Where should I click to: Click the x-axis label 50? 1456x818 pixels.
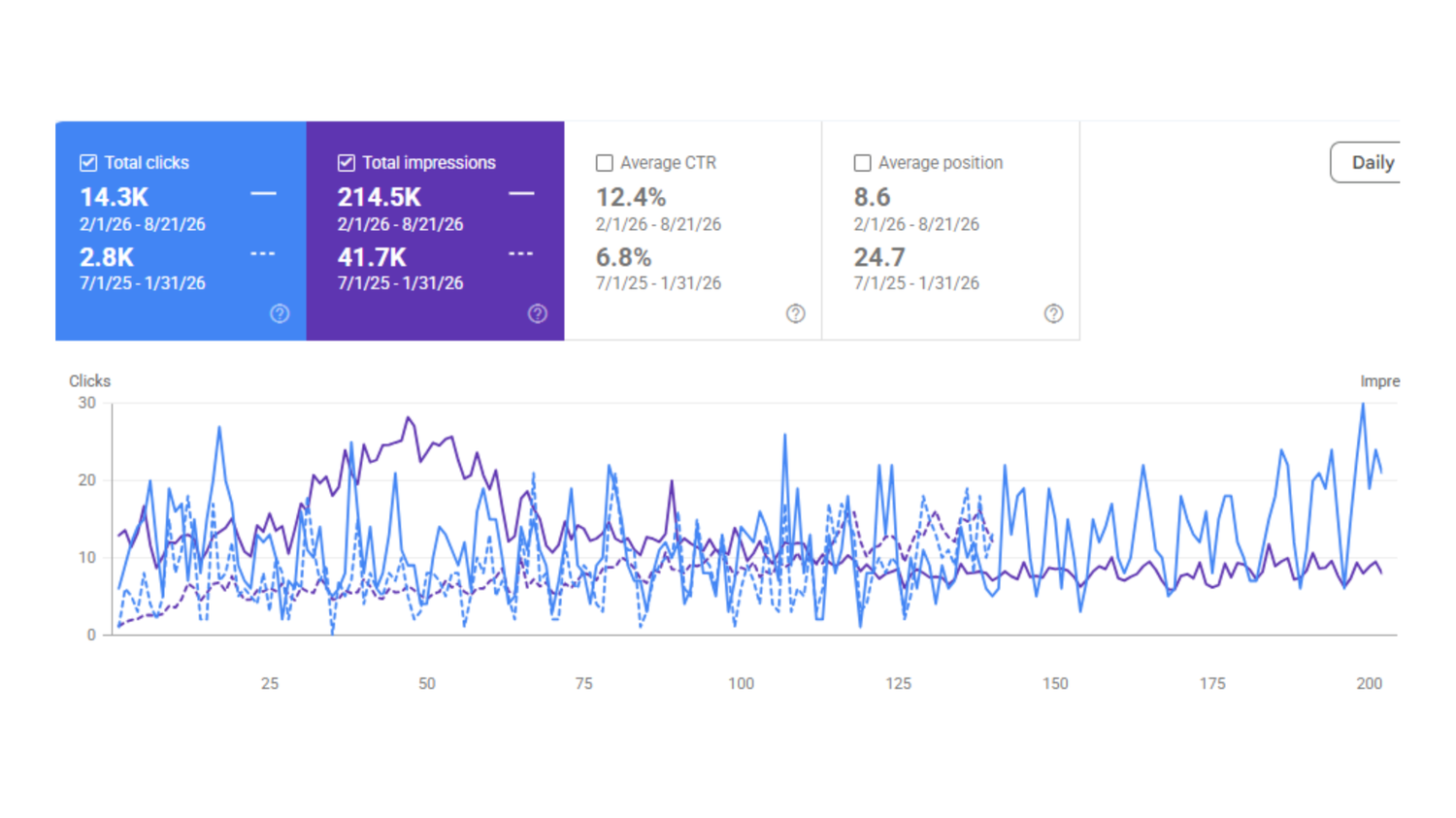tap(427, 683)
